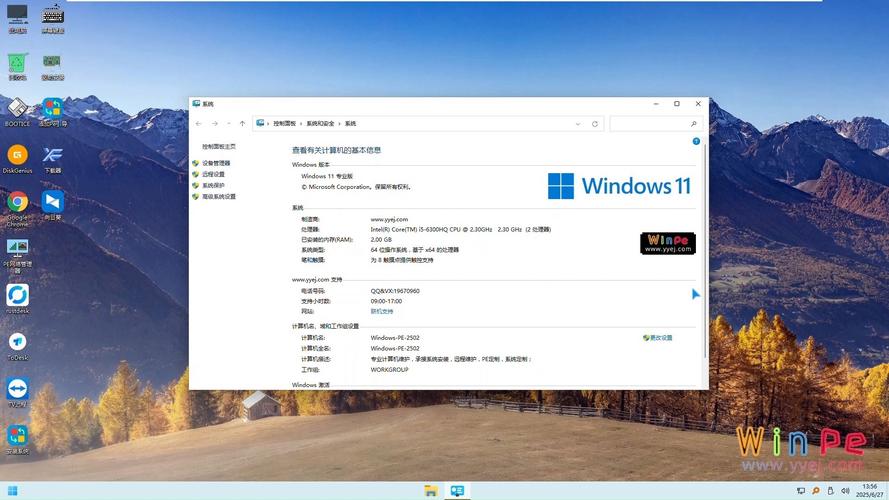Open the ToDesk desktop icon
Viewport: 889px width, 500px height.
click(x=18, y=346)
